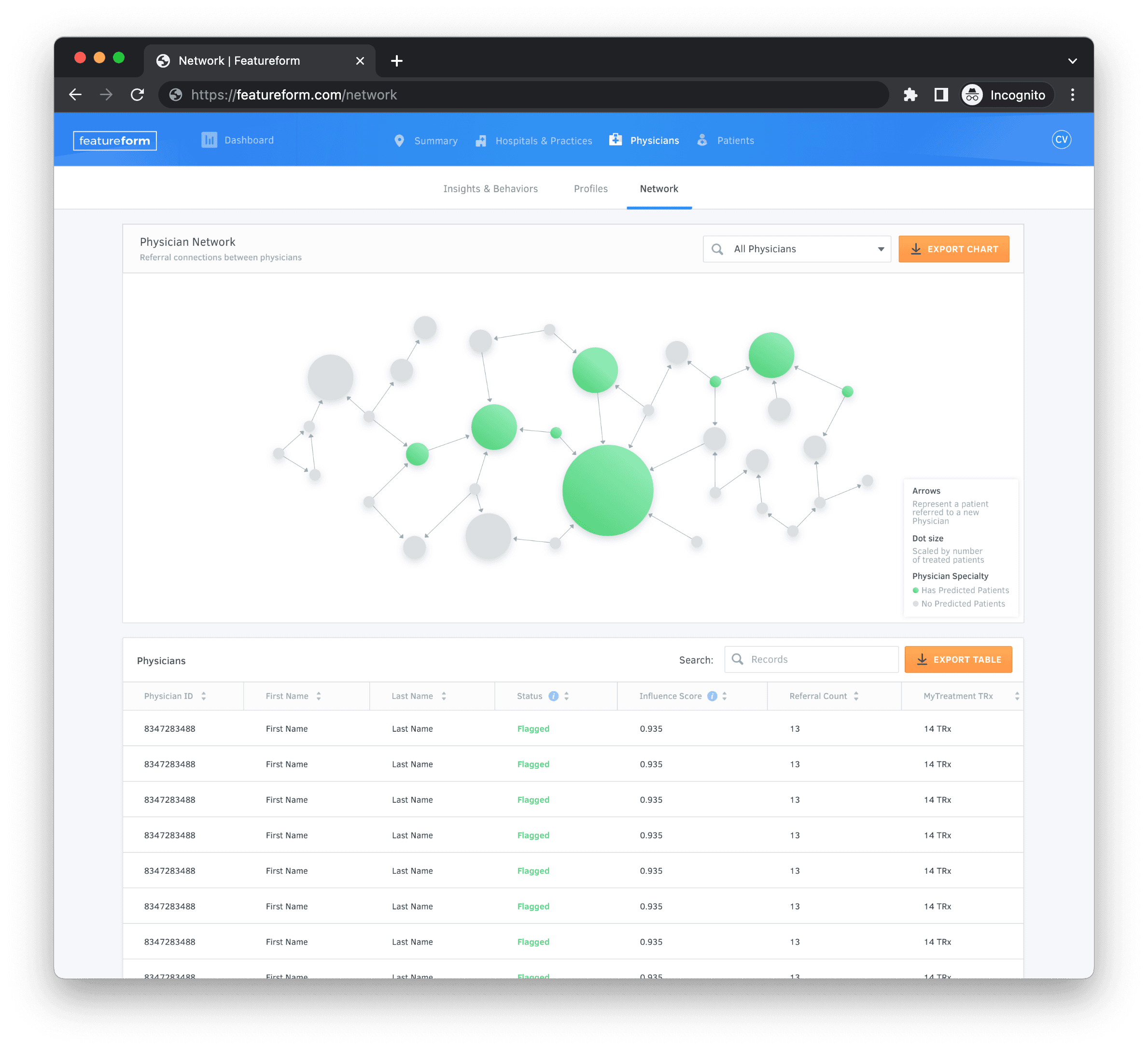Click the Export Chart download icon
1148x1050 pixels.
915,249
